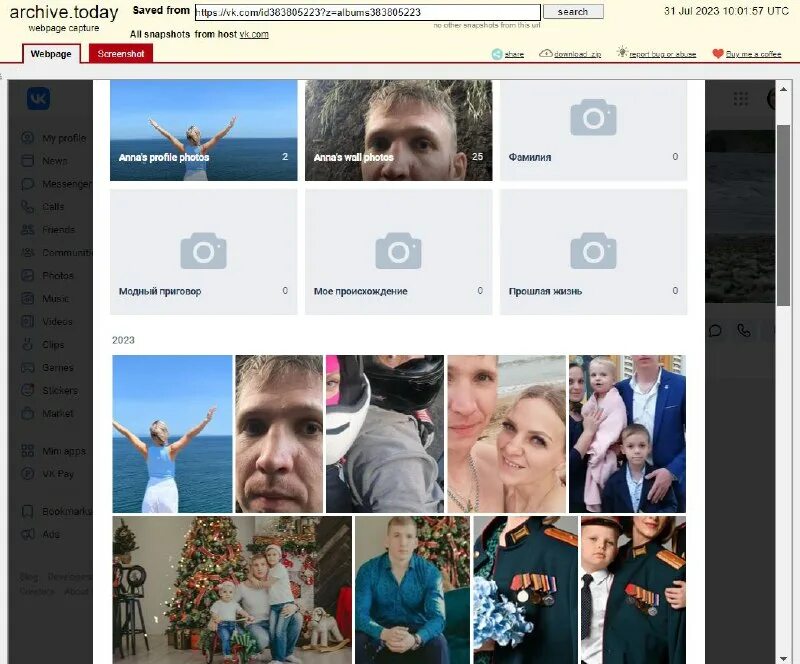The height and width of the screenshot is (664, 800).
Task: Open the Music sidebar icon
Action: click(28, 299)
